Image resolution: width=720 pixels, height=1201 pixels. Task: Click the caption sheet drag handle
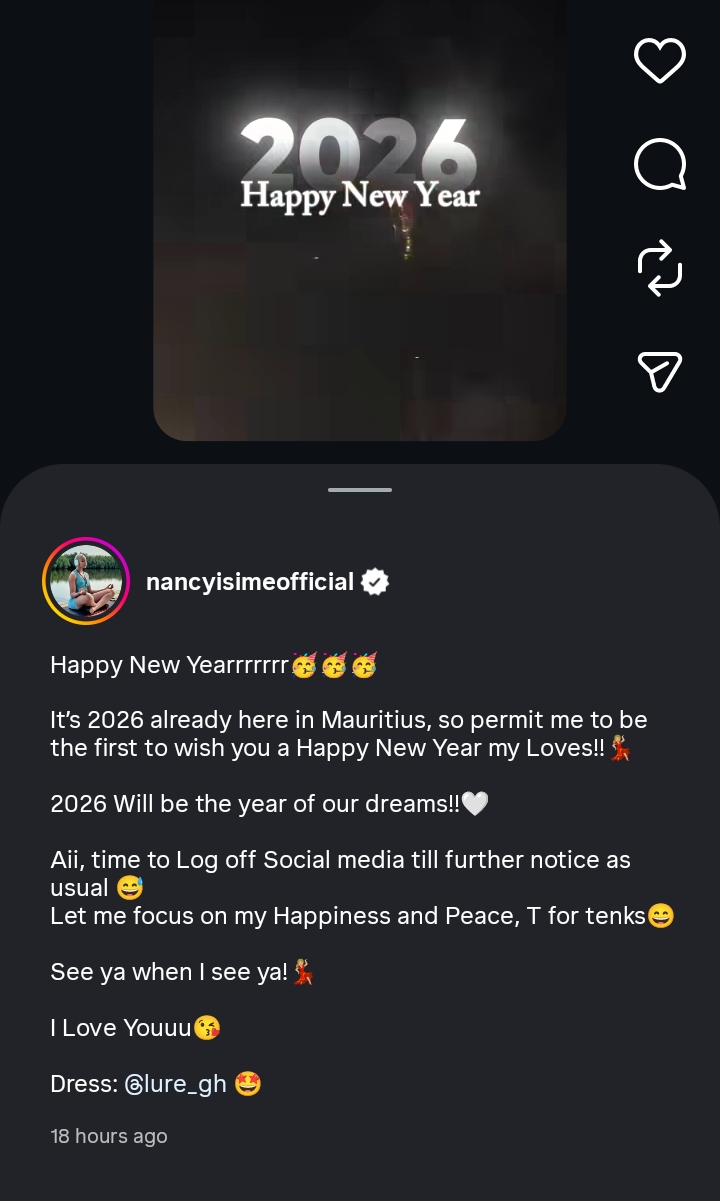click(x=360, y=490)
